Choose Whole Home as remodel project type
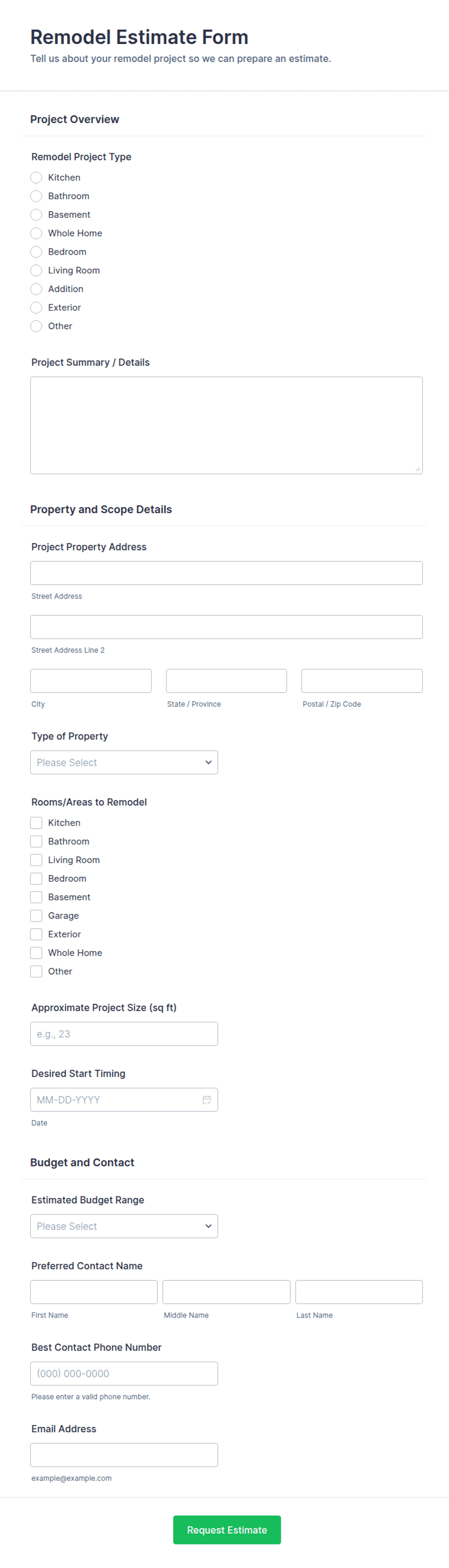 point(37,233)
